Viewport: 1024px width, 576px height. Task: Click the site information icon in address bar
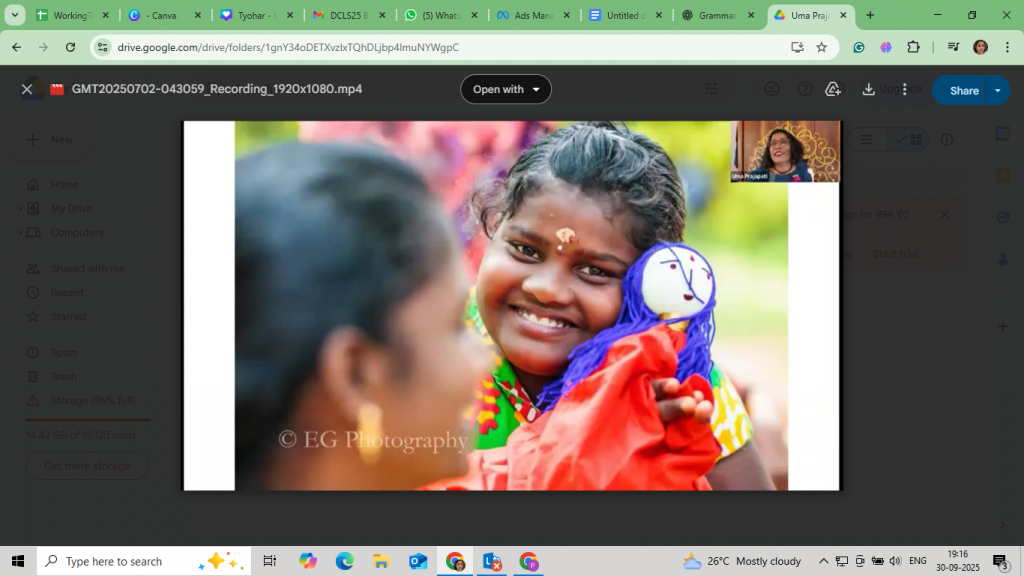[103, 47]
